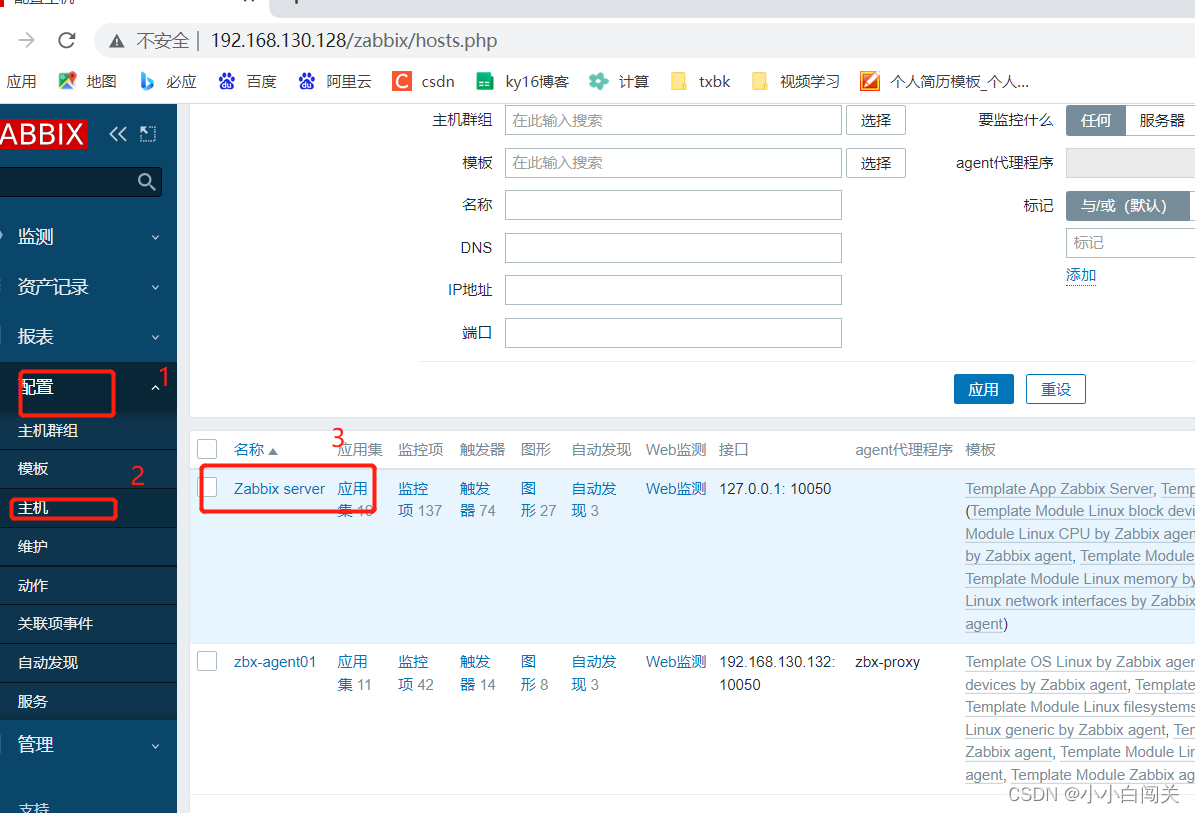
Task: Click the browser forward arrow
Action: (27, 40)
